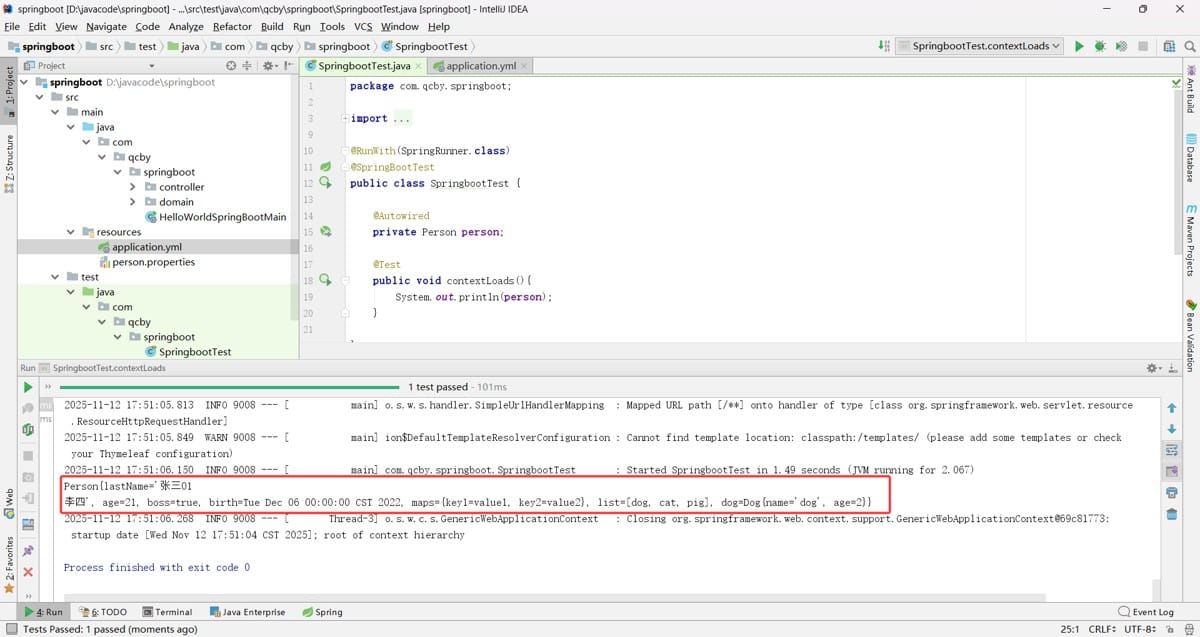This screenshot has width=1200, height=637.
Task: Clear console output with trash icon
Action: (1171, 515)
